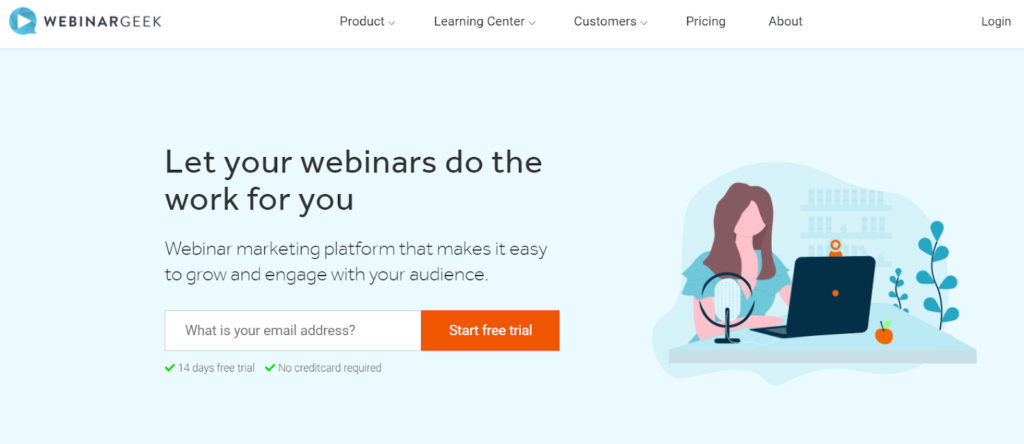Click the 14 days free trial text

click(216, 368)
